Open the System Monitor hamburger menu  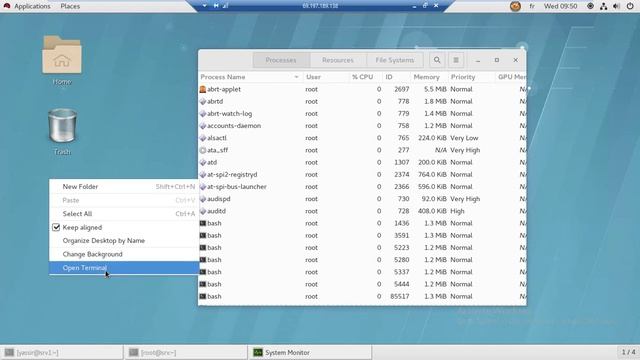tap(456, 60)
